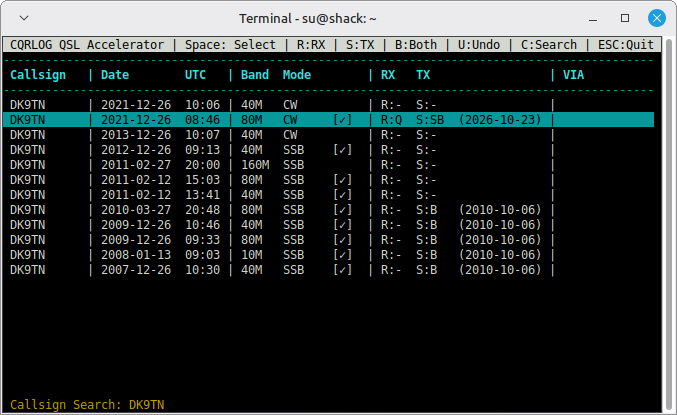Maximize the Terminal window
This screenshot has width=677, height=415.
coord(625,18)
